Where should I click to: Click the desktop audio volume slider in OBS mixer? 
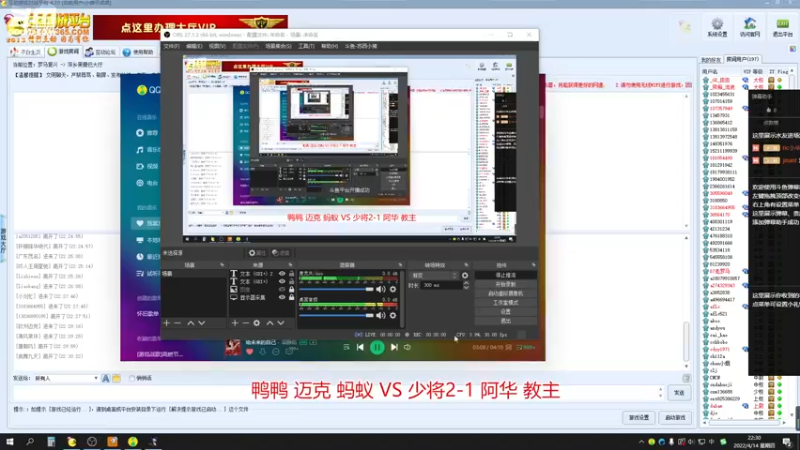[336, 315]
